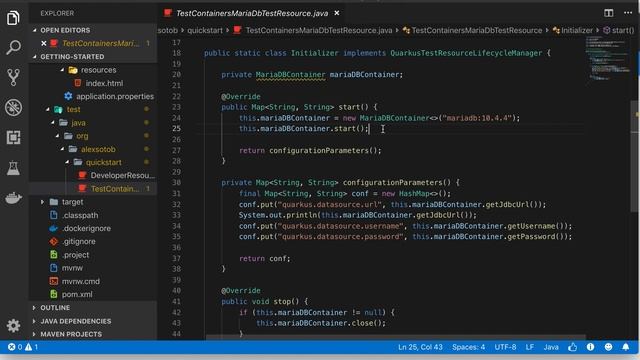Screen dimensions: 640x360
Task: Collapse the alexsotob folder
Action: 62,149
